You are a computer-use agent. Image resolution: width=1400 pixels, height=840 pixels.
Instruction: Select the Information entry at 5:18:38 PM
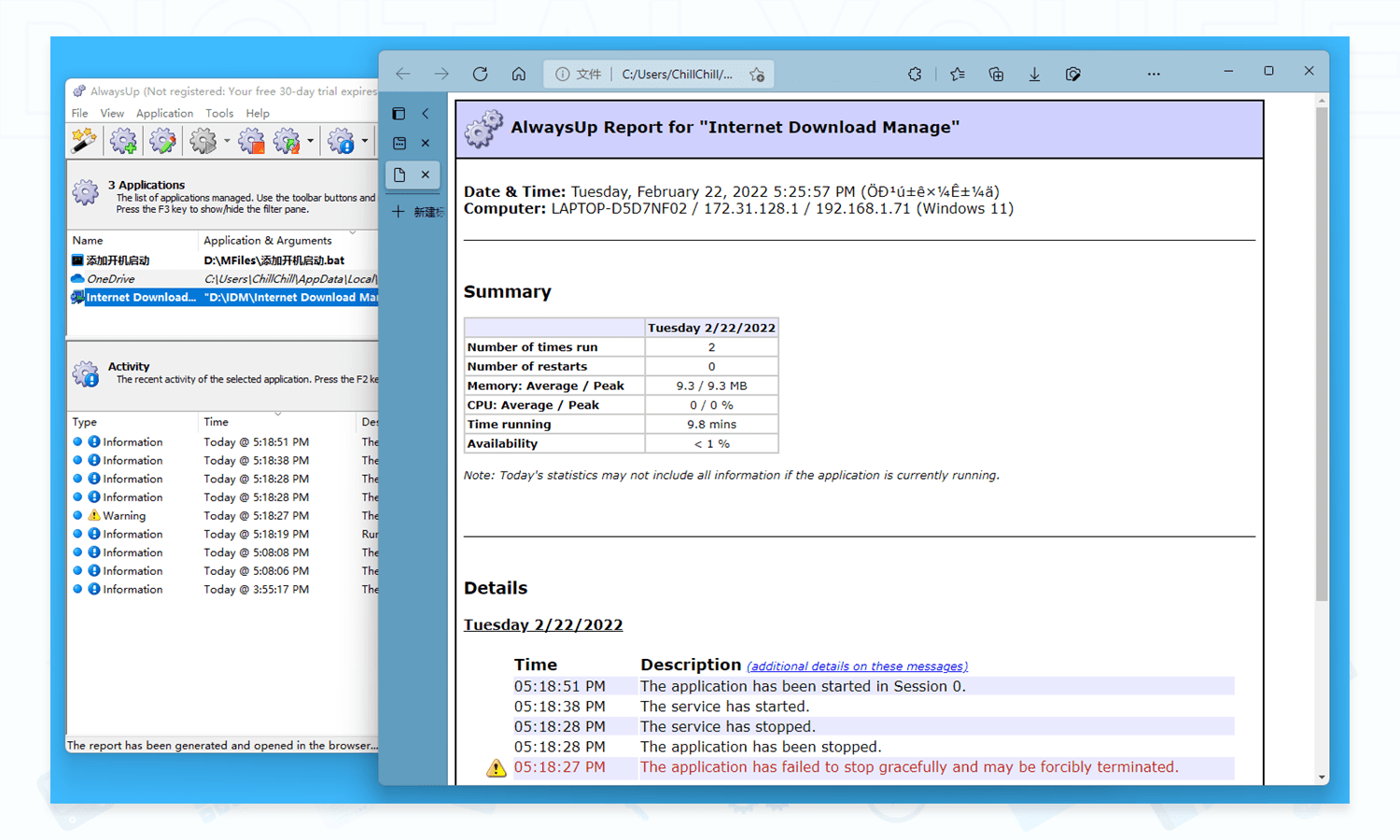coord(223,461)
